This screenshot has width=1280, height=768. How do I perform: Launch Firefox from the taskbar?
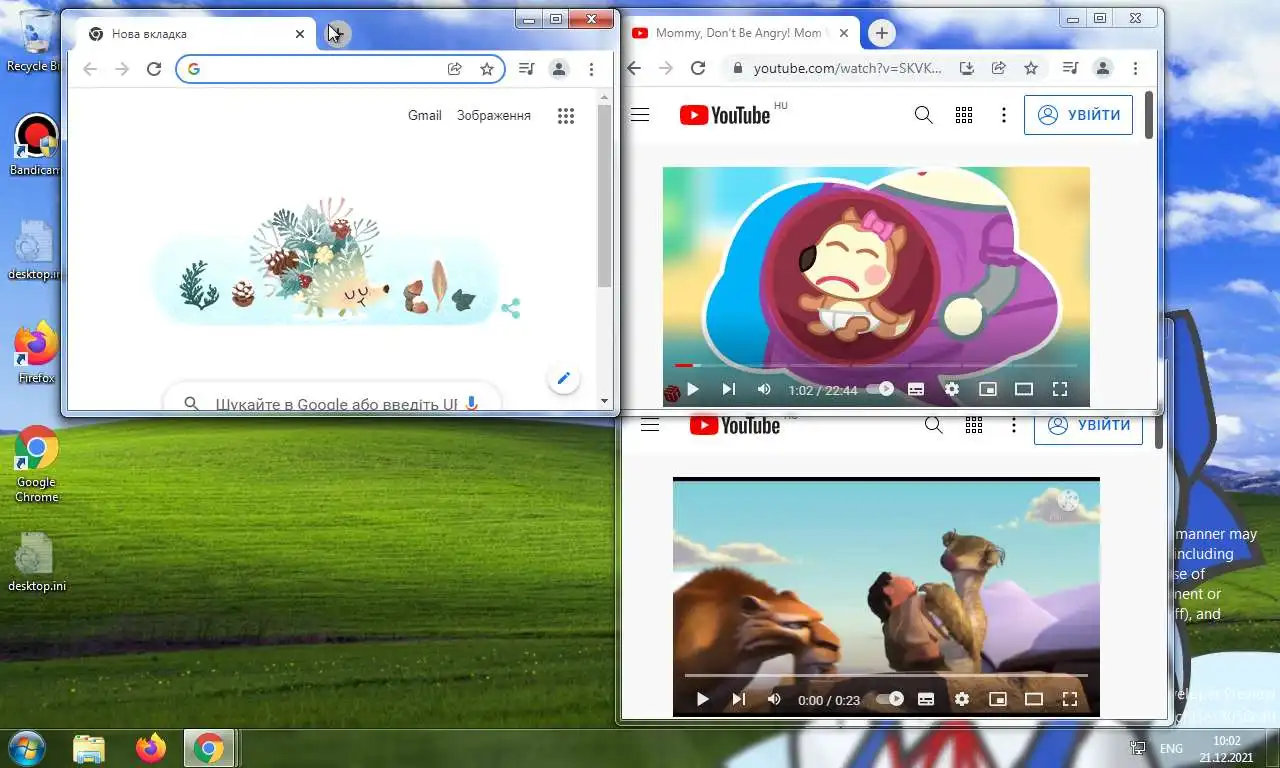click(x=151, y=748)
